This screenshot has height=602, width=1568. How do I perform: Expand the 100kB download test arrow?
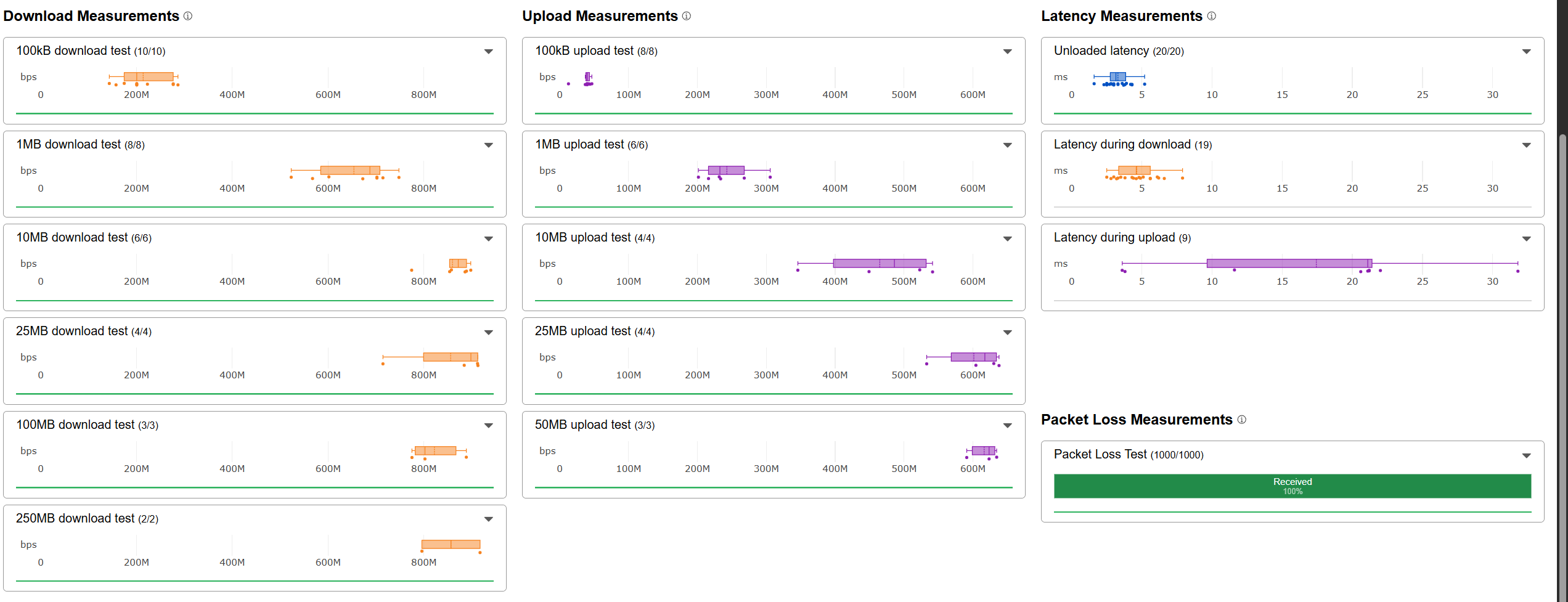(x=489, y=52)
